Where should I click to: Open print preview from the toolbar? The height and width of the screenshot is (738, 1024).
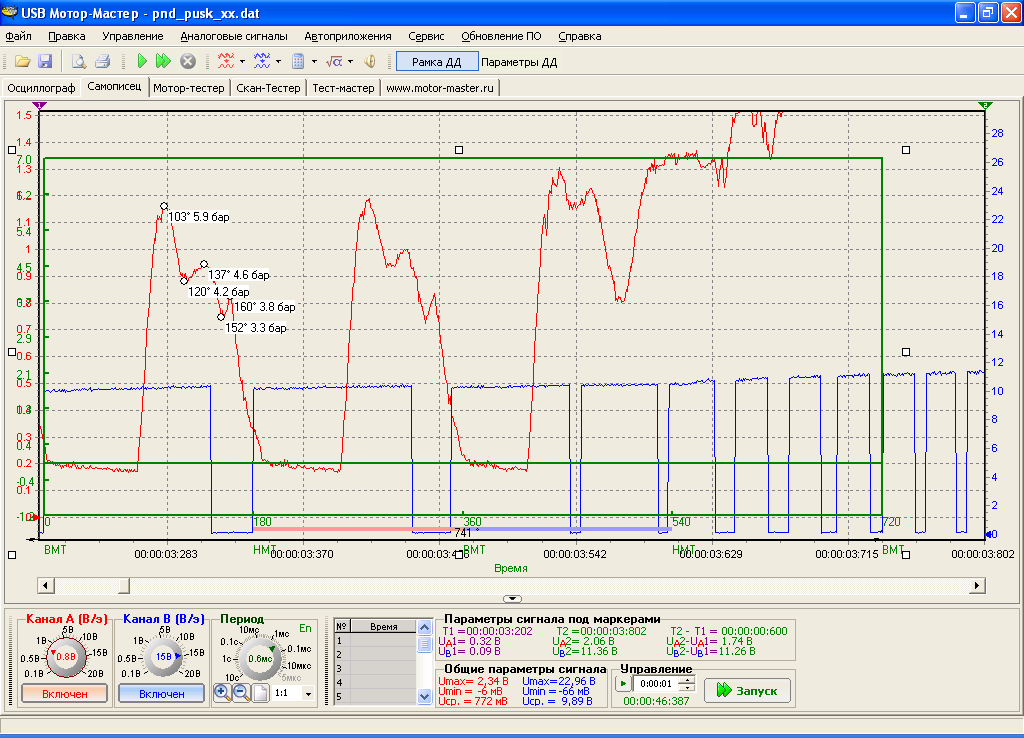(x=78, y=61)
